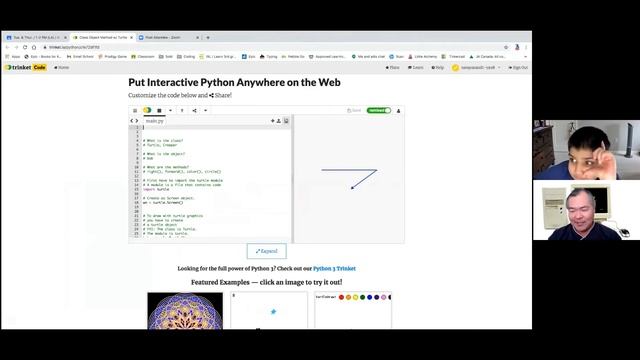Open the user account dropdown in navbar
Image resolution: width=640 pixels, height=360 pixels.
pyautogui.click(x=476, y=67)
